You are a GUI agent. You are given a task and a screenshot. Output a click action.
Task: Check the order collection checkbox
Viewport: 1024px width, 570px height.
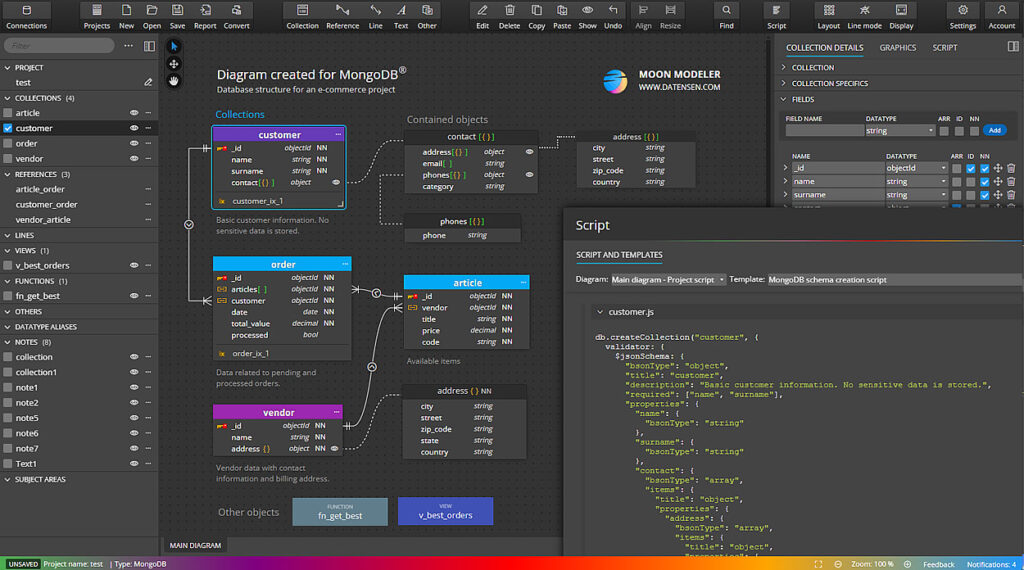click(x=8, y=143)
